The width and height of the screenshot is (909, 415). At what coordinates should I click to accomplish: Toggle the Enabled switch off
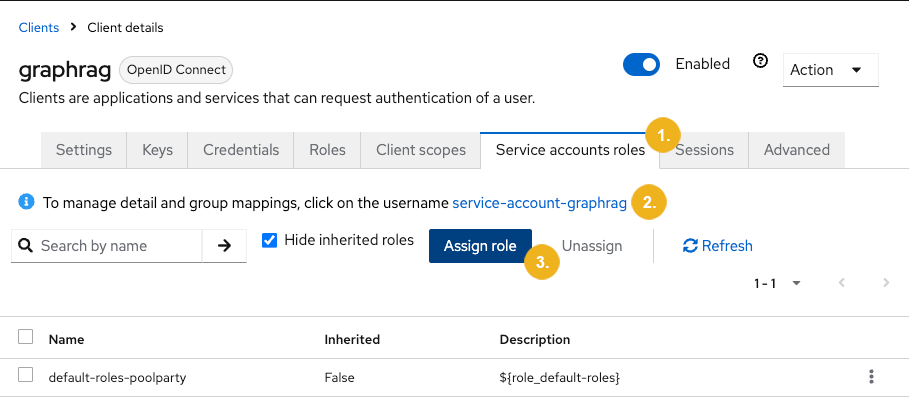click(641, 64)
